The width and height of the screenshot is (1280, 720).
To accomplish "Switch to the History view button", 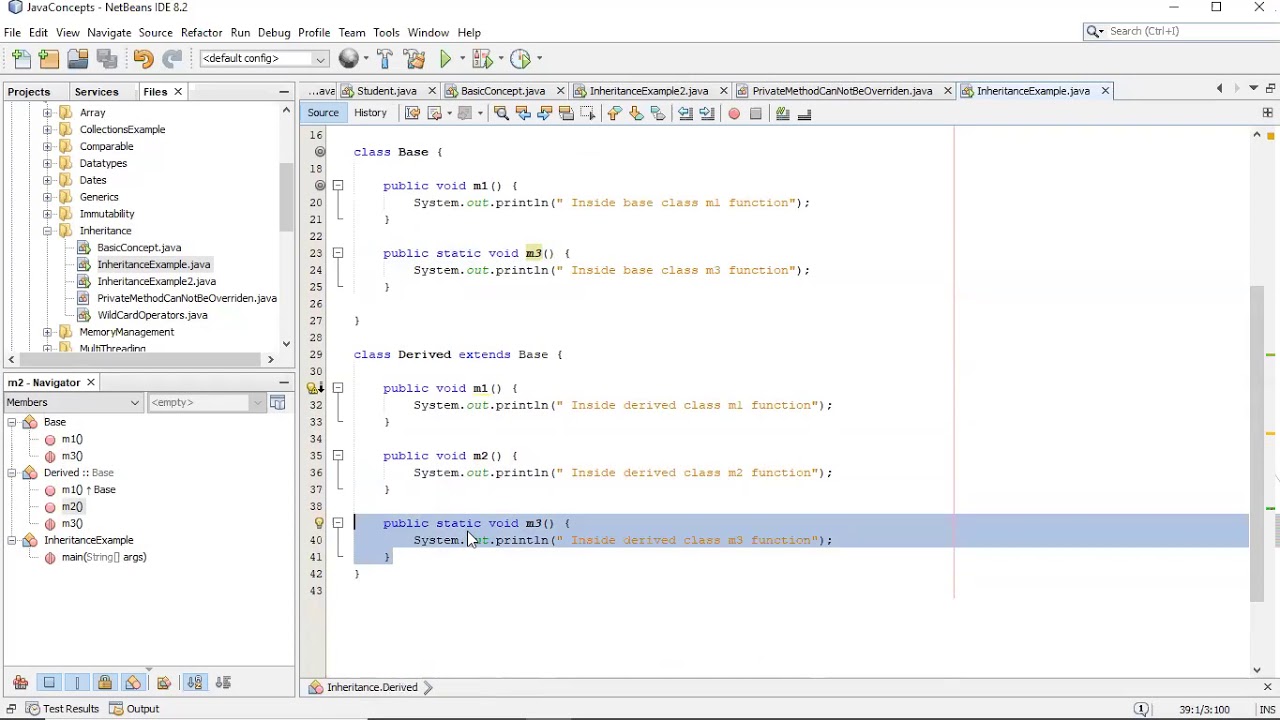I will click(x=370, y=113).
